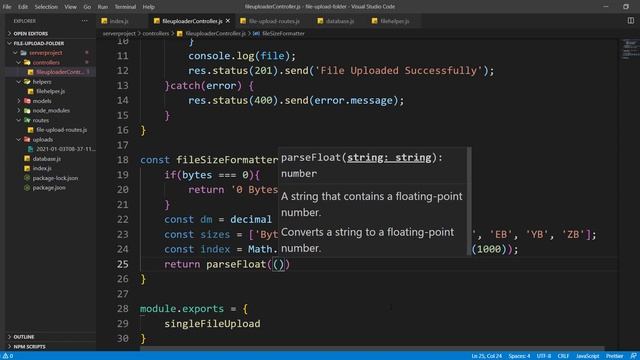
Task: Open Explorer more actions ellipsis
Action: (84, 21)
